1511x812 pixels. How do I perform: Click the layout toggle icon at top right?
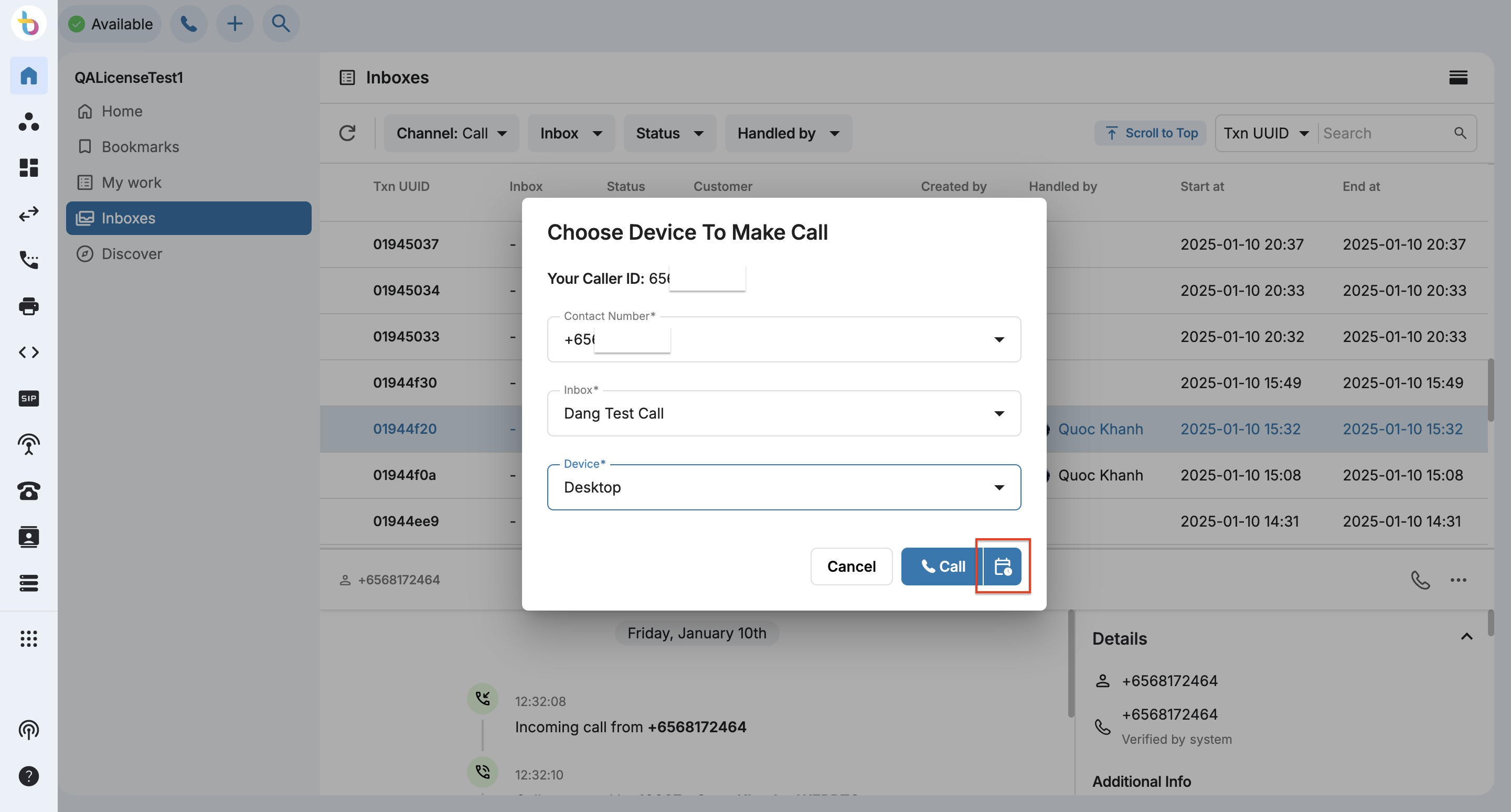tap(1458, 78)
